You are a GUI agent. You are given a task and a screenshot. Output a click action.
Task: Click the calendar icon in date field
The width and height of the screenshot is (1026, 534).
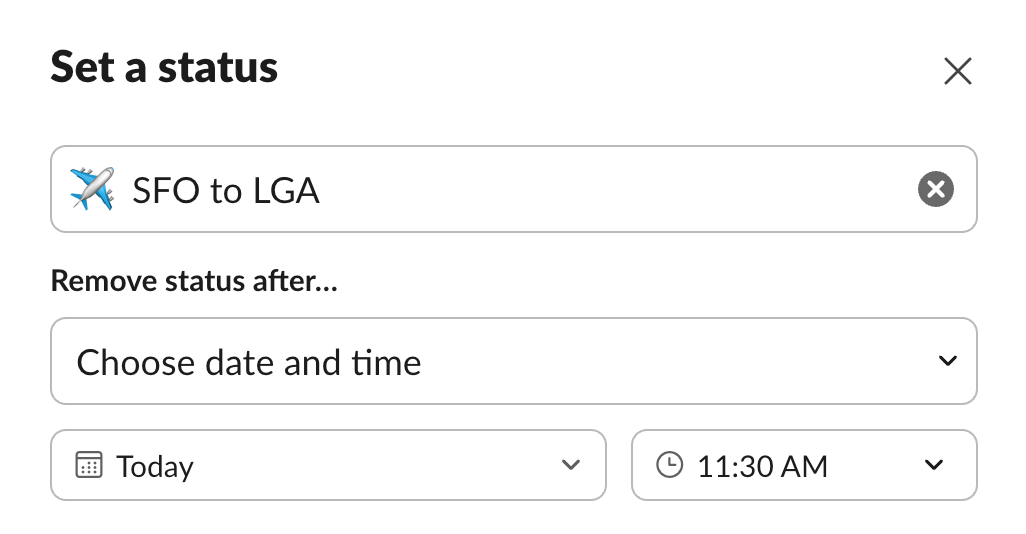coord(89,465)
